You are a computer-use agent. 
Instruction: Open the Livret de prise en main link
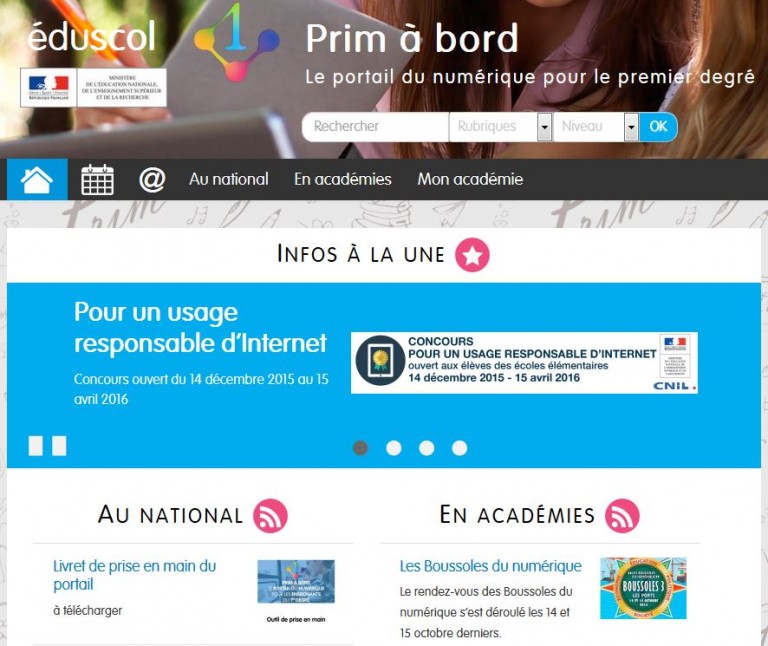point(135,575)
